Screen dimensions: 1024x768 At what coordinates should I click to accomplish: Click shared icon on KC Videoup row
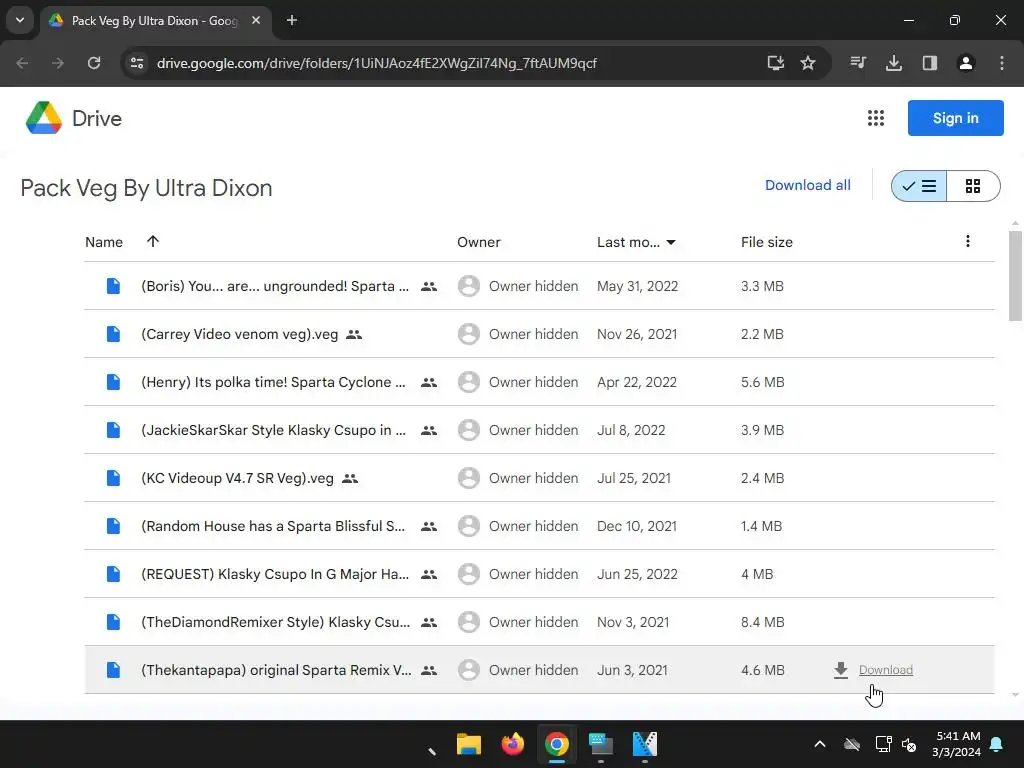pos(350,478)
